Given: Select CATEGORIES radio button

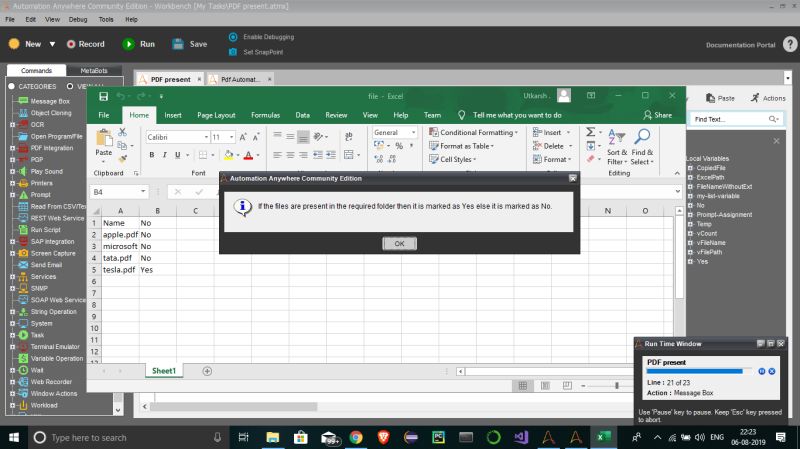Looking at the screenshot, I should [x=11, y=86].
